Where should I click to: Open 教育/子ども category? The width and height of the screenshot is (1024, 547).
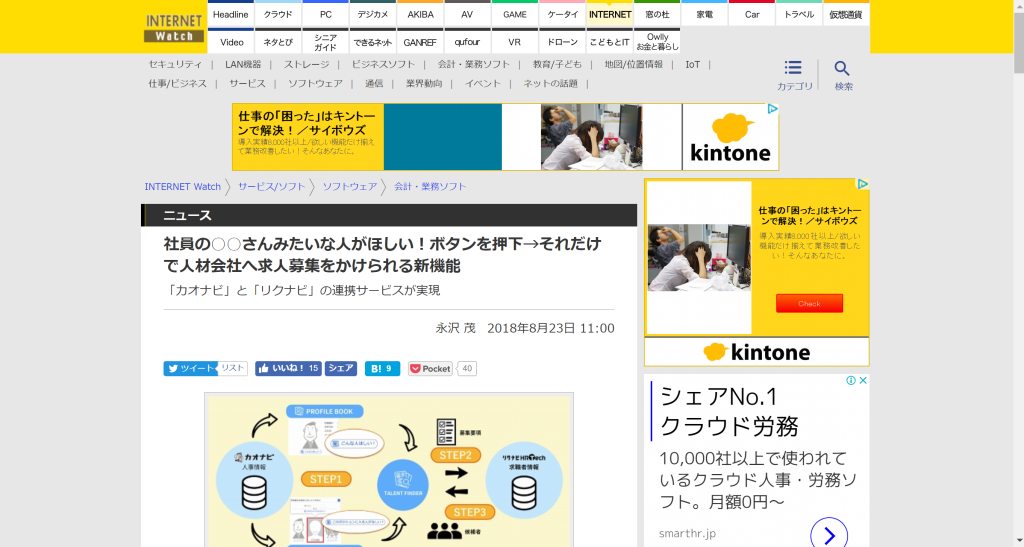557,64
